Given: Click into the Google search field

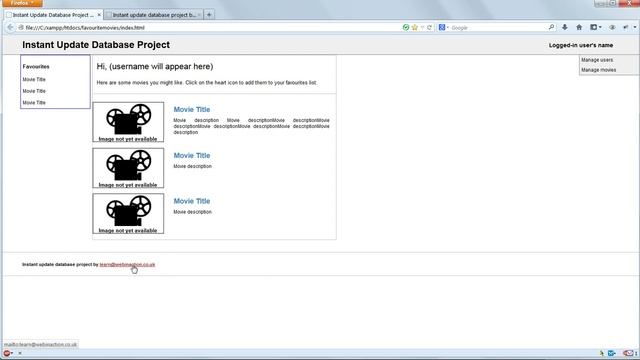Looking at the screenshot, I should point(499,28).
